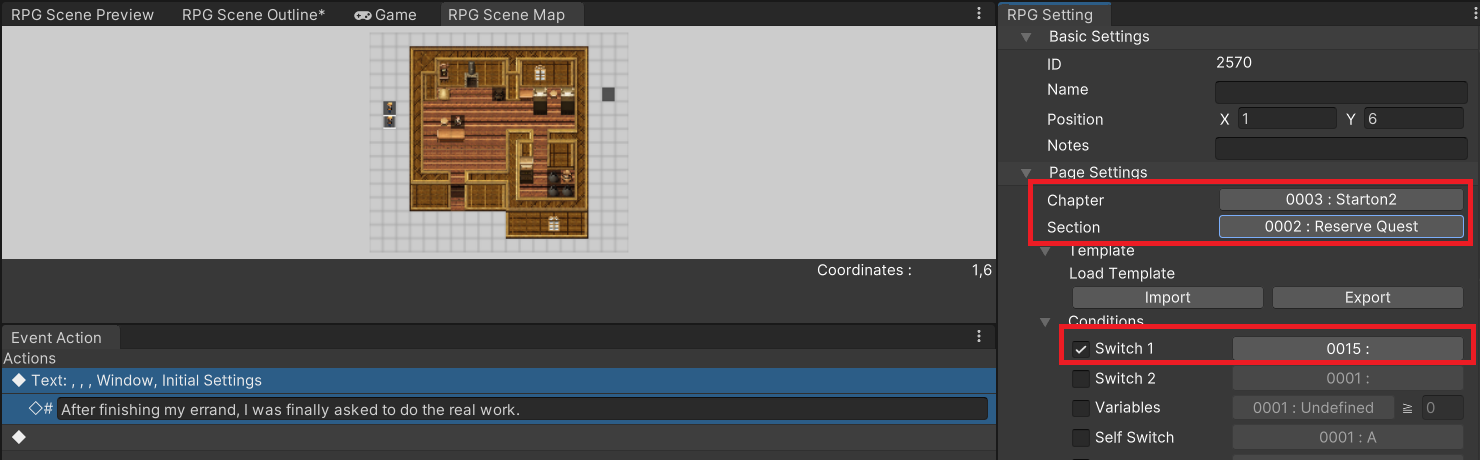Switch to the RPG Scene Preview tab
This screenshot has height=460, width=1480.
click(82, 15)
